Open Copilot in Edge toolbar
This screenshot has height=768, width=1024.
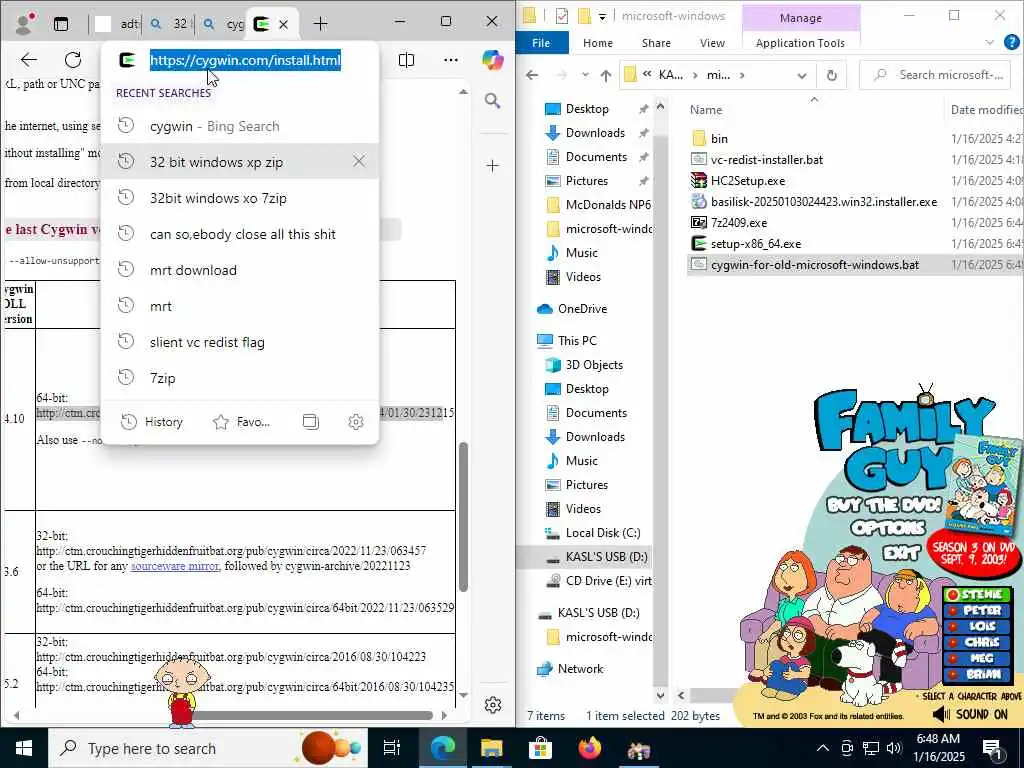492,60
